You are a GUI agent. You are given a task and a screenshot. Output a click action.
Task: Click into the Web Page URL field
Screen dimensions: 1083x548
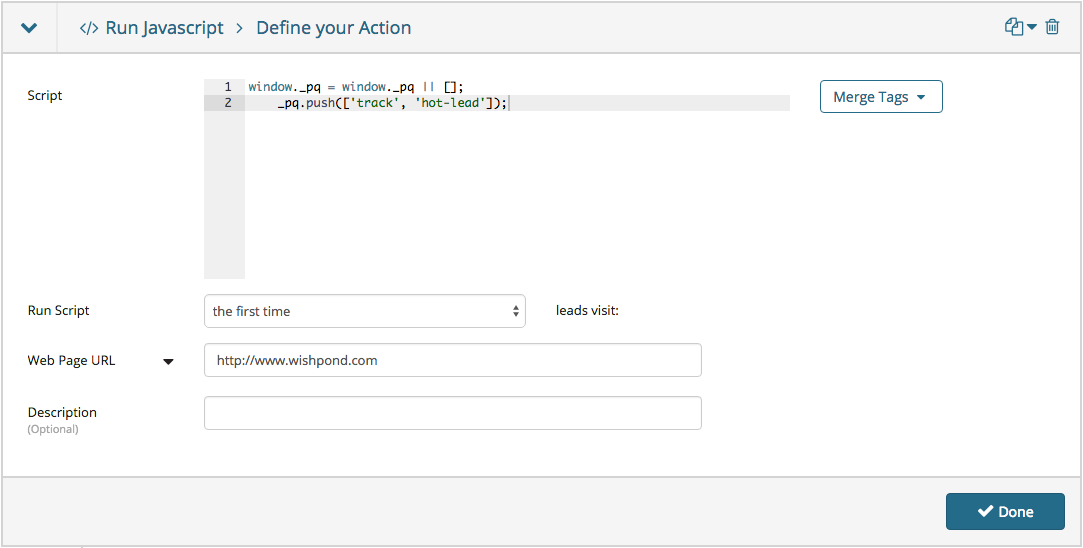point(452,360)
